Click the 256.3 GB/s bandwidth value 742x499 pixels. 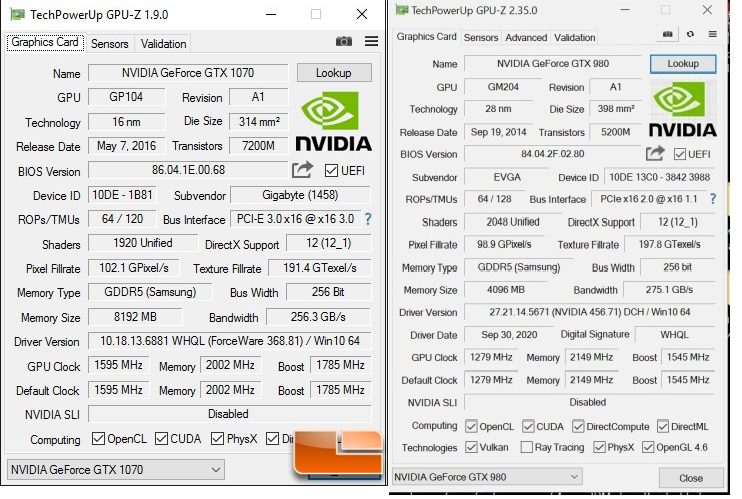click(x=318, y=317)
